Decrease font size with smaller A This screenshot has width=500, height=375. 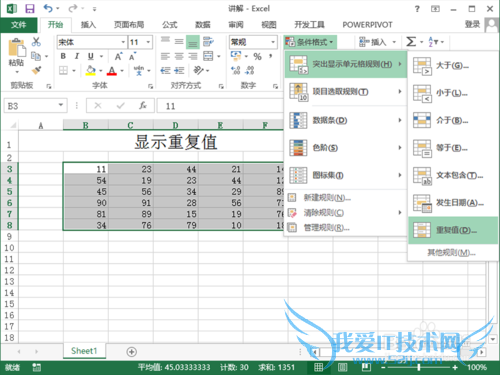pos(133,56)
